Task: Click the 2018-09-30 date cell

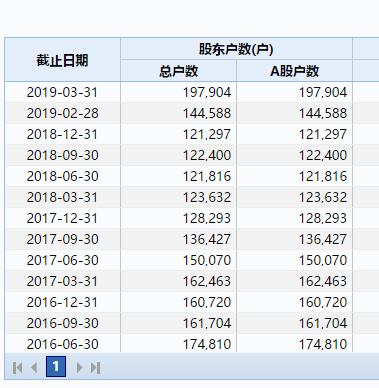Action: point(62,155)
